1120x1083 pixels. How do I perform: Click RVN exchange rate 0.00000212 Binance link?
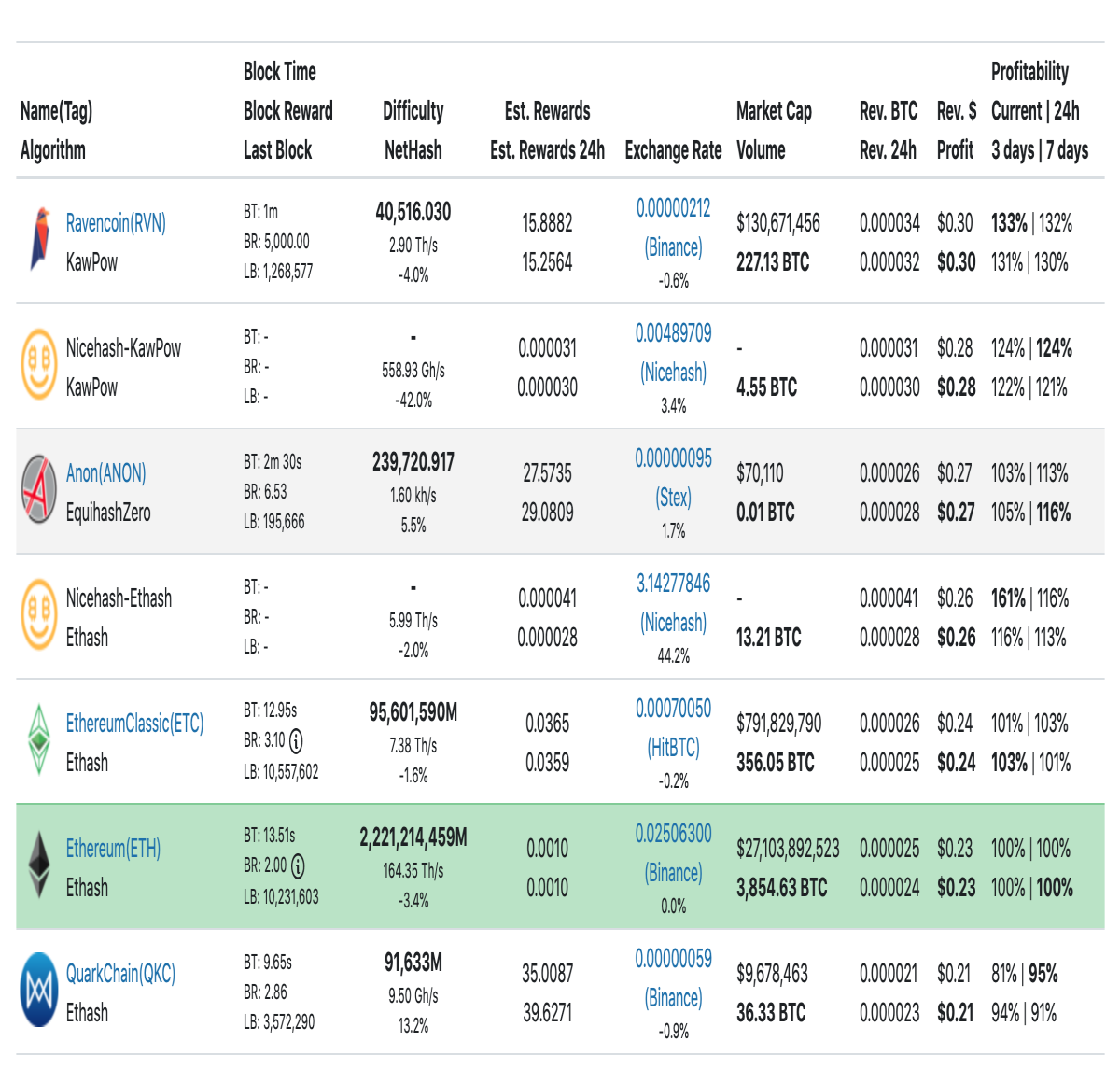[x=673, y=228]
